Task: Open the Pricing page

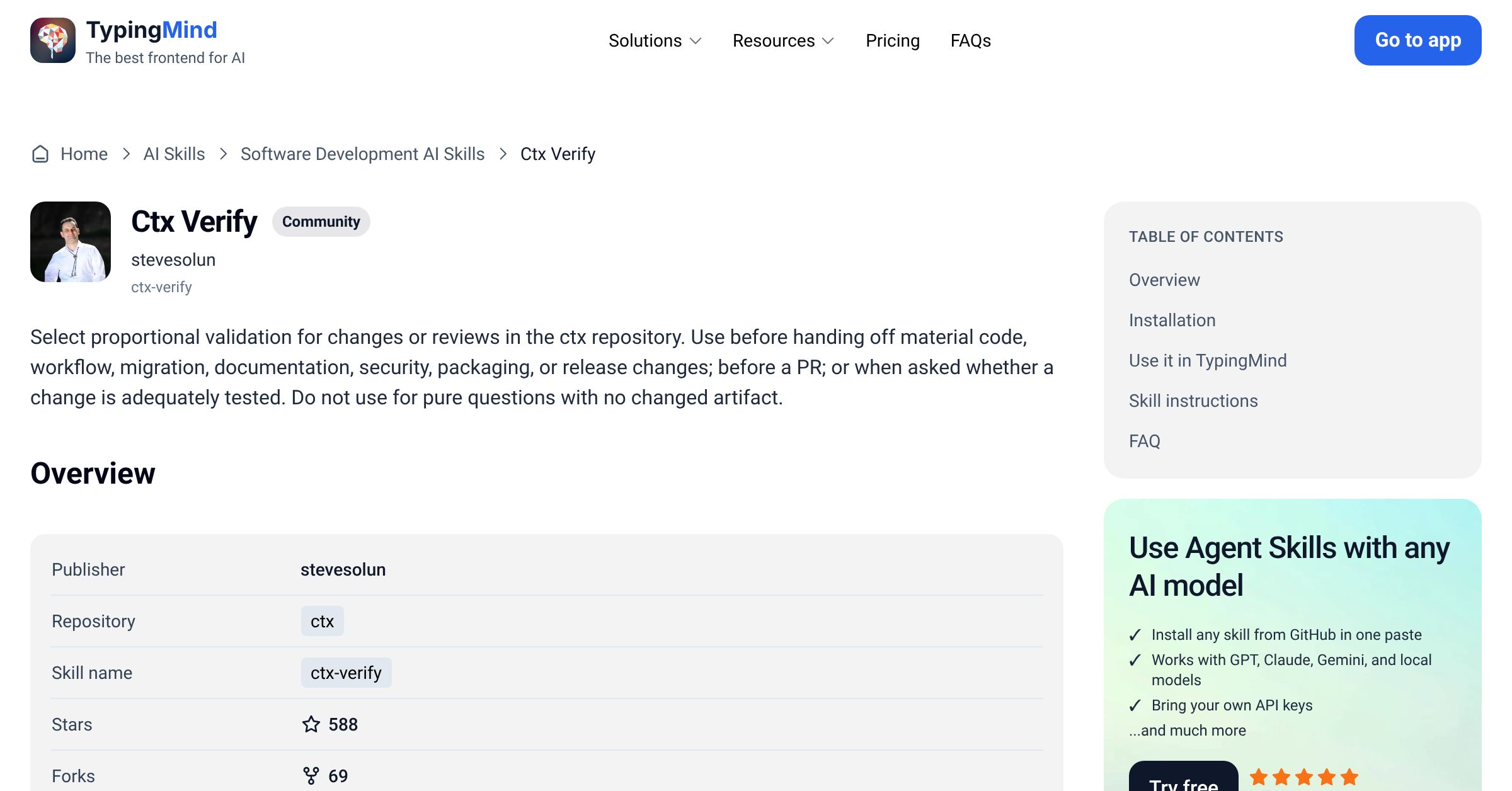Action: (x=893, y=40)
